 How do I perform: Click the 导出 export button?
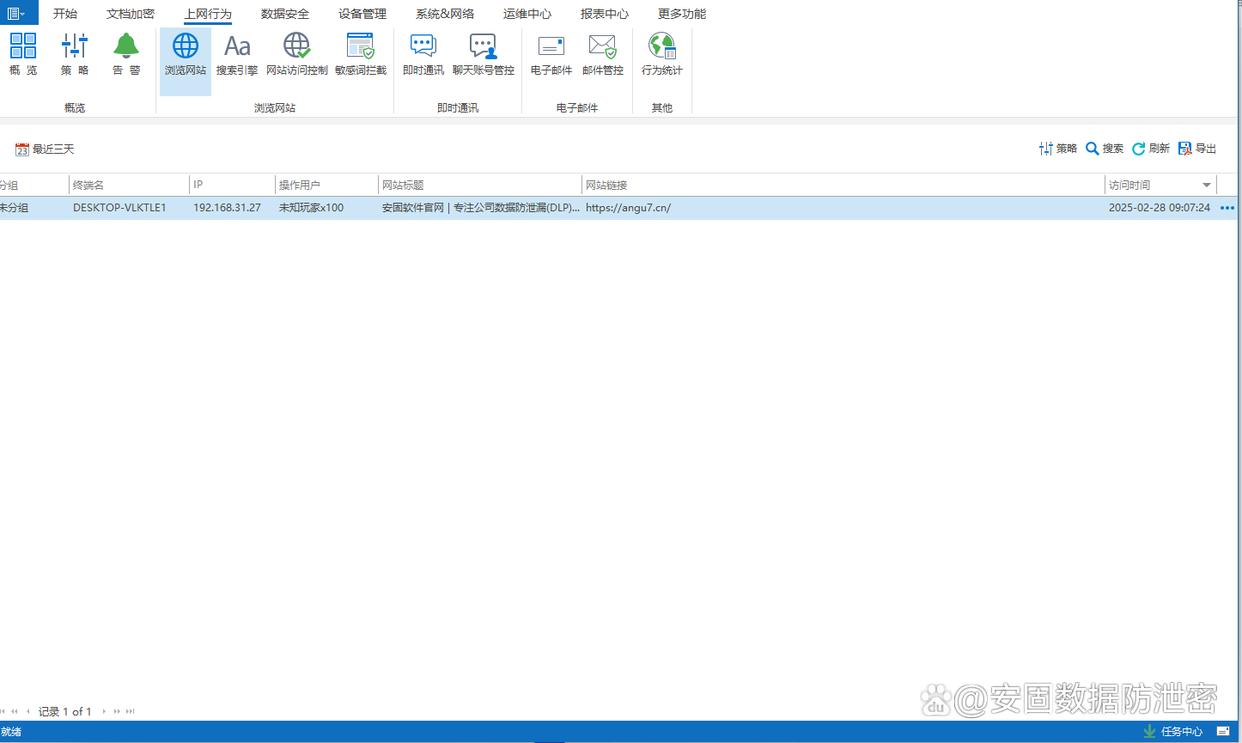click(1197, 148)
